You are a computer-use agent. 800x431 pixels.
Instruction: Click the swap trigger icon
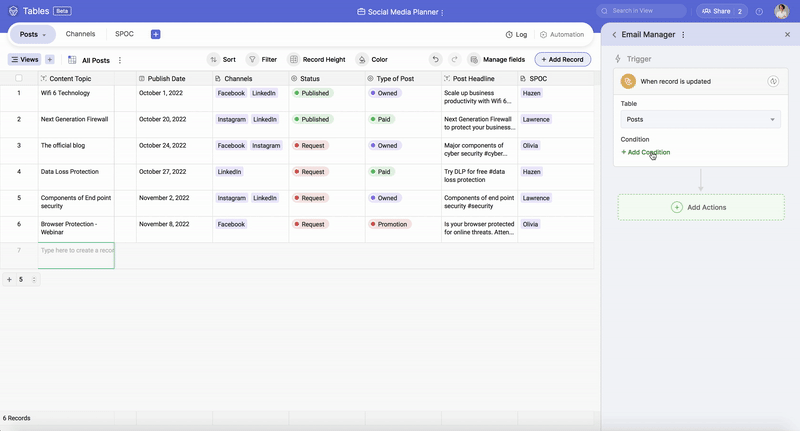coord(773,82)
